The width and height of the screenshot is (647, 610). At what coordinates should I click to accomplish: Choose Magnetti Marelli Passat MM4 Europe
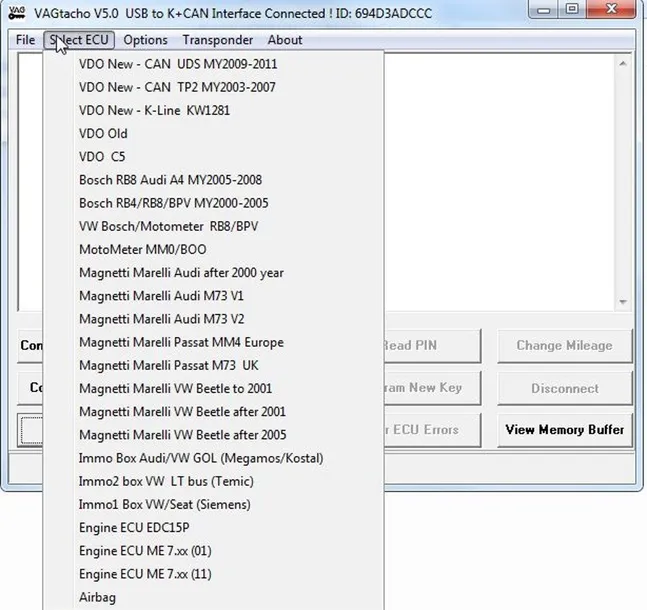pos(181,342)
